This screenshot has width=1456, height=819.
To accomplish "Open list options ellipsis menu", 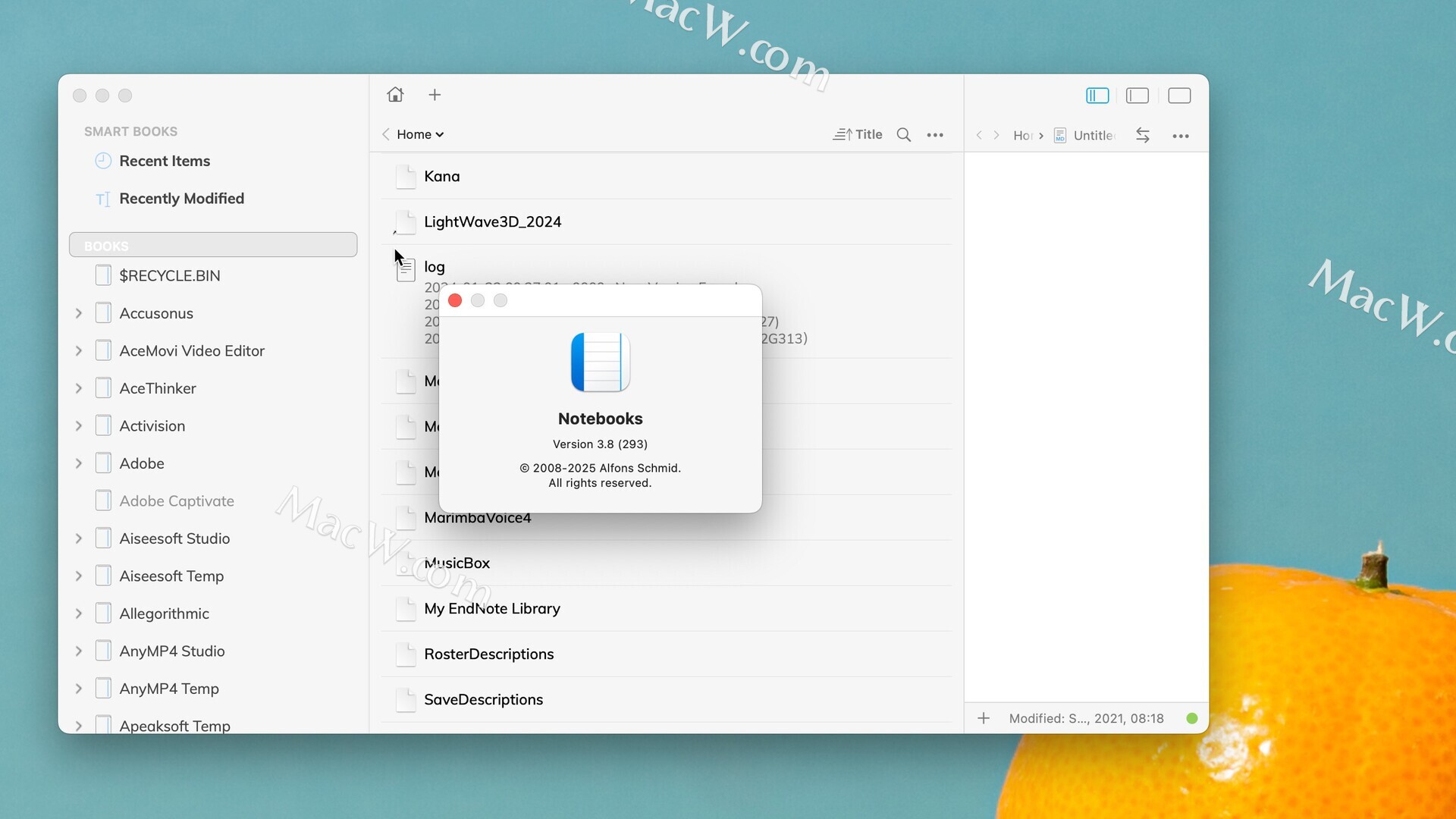I will tap(935, 135).
